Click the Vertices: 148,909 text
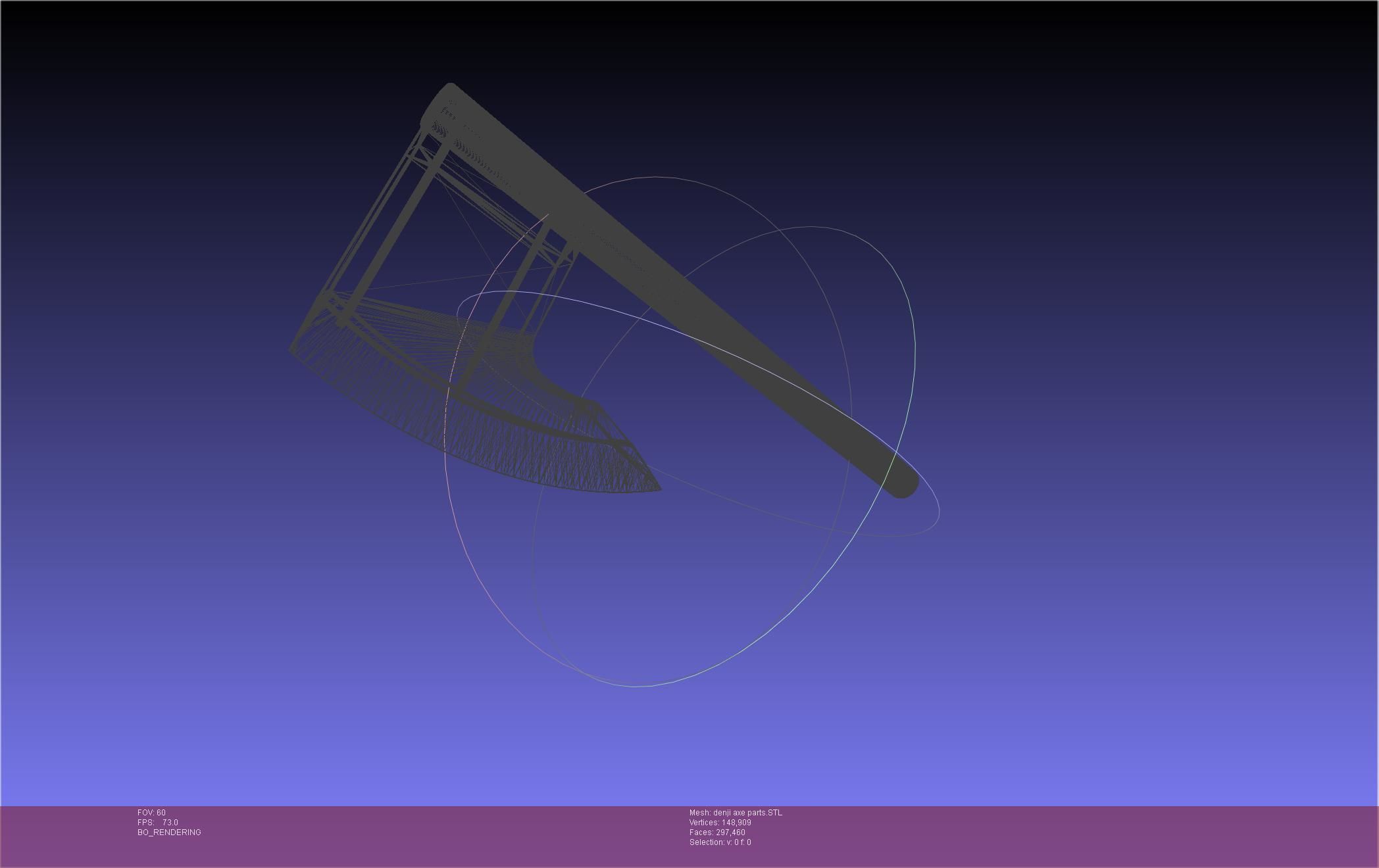The height and width of the screenshot is (868, 1379). tap(720, 823)
